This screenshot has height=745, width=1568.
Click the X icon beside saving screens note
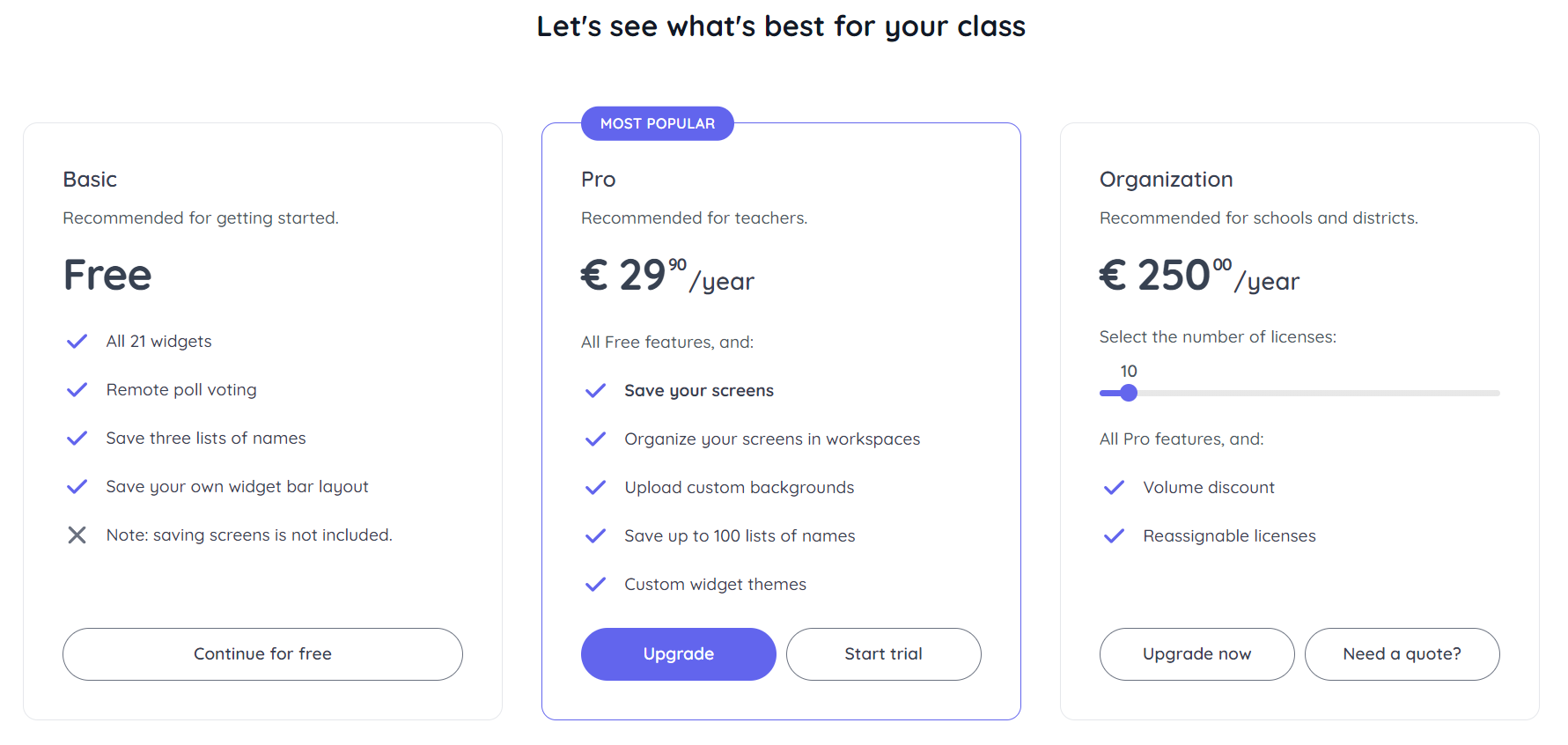tap(77, 535)
